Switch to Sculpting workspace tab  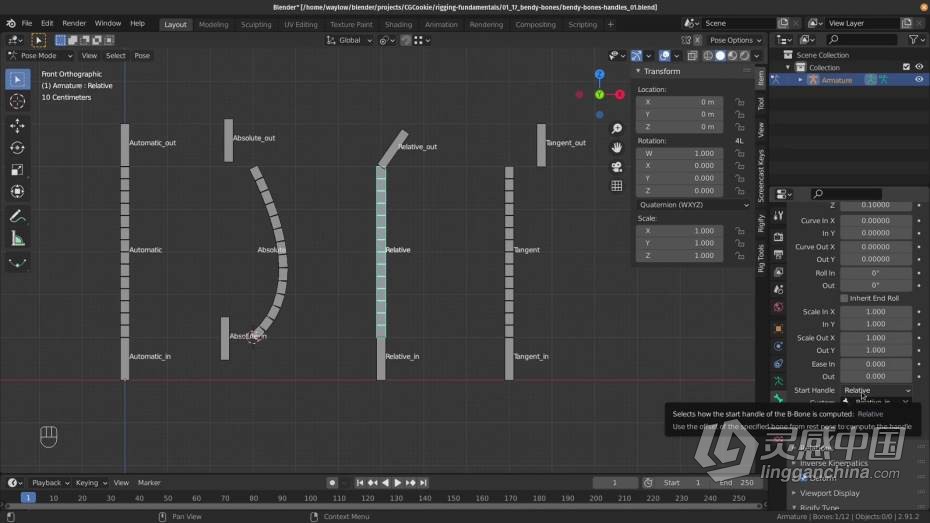coord(256,24)
